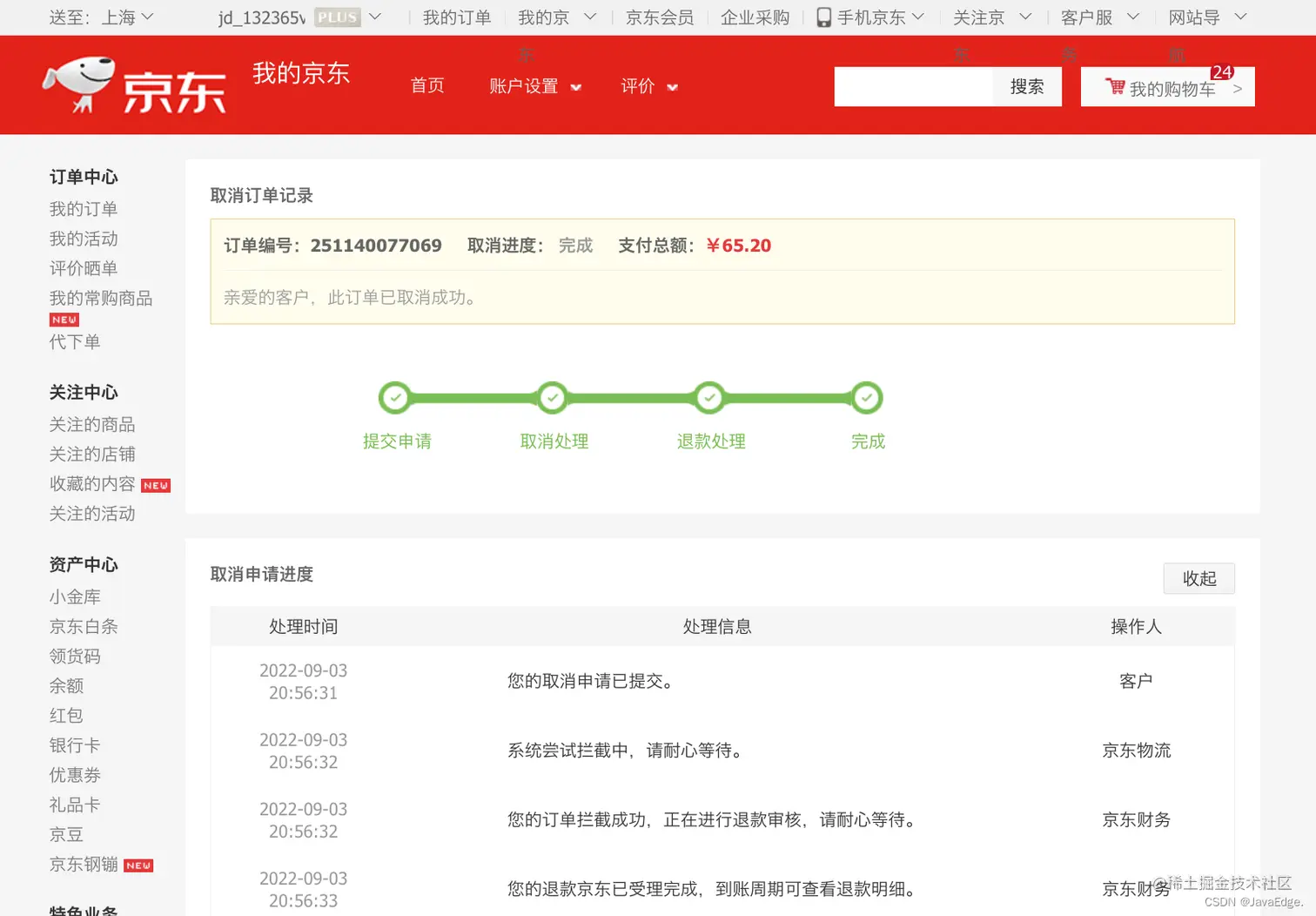The image size is (1316, 916).
Task: Click the mobile phone icon for 手机京东
Action: tap(823, 17)
